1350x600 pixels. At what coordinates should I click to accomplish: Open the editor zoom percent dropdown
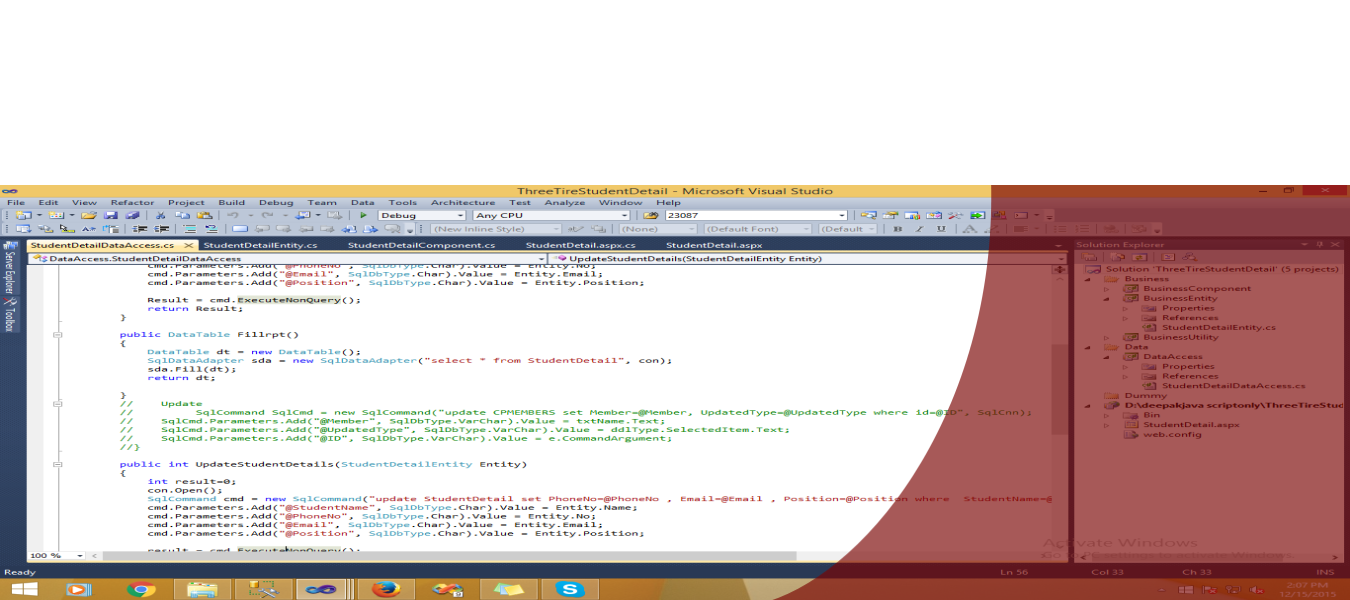[82, 555]
